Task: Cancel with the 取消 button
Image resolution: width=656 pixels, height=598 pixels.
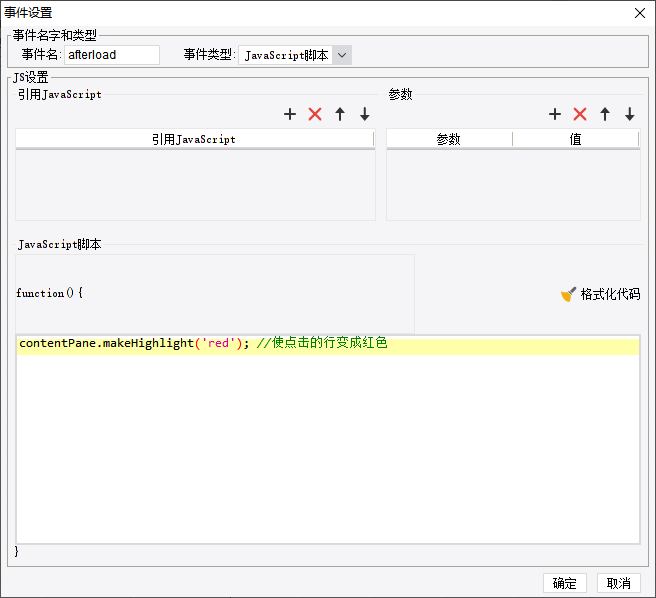Action: coord(618,583)
